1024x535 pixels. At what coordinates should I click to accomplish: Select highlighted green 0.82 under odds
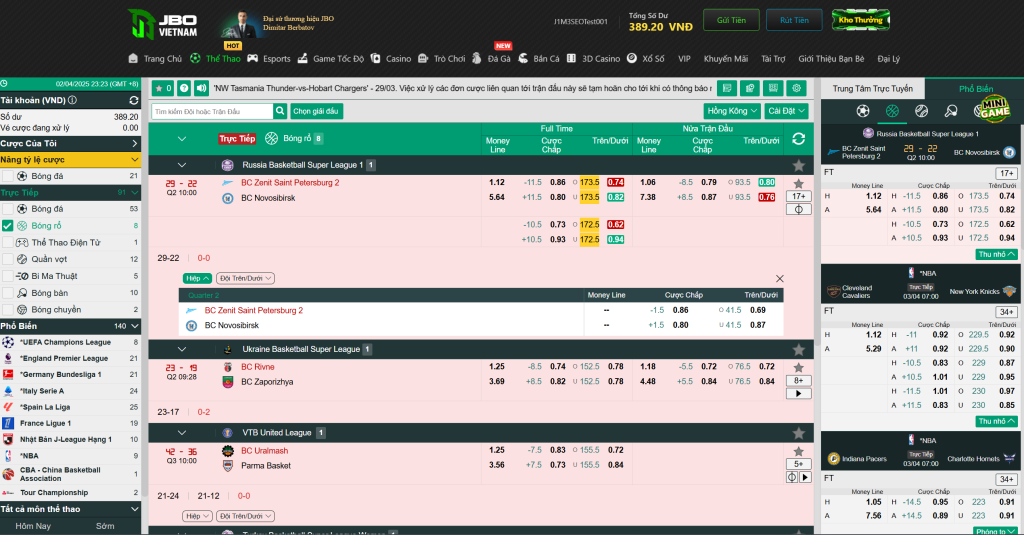pyautogui.click(x=615, y=197)
